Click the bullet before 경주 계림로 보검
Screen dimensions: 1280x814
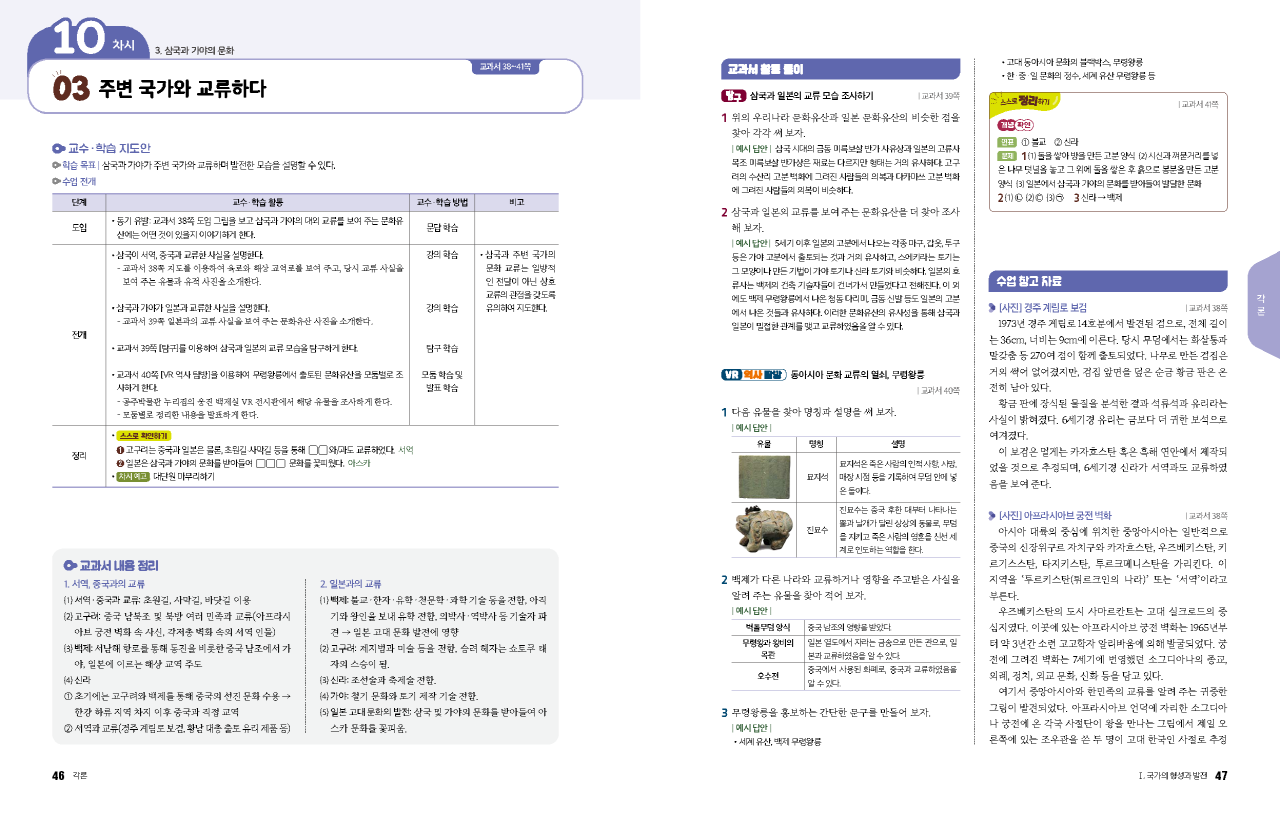click(x=991, y=308)
